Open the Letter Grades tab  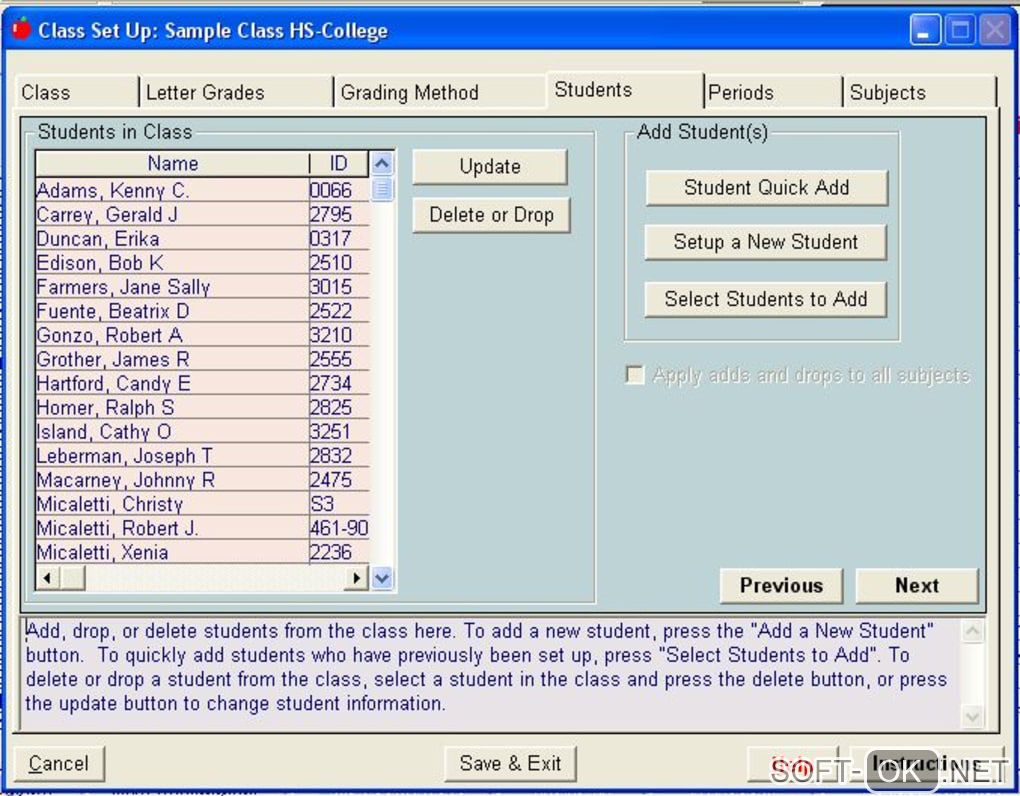(x=235, y=92)
